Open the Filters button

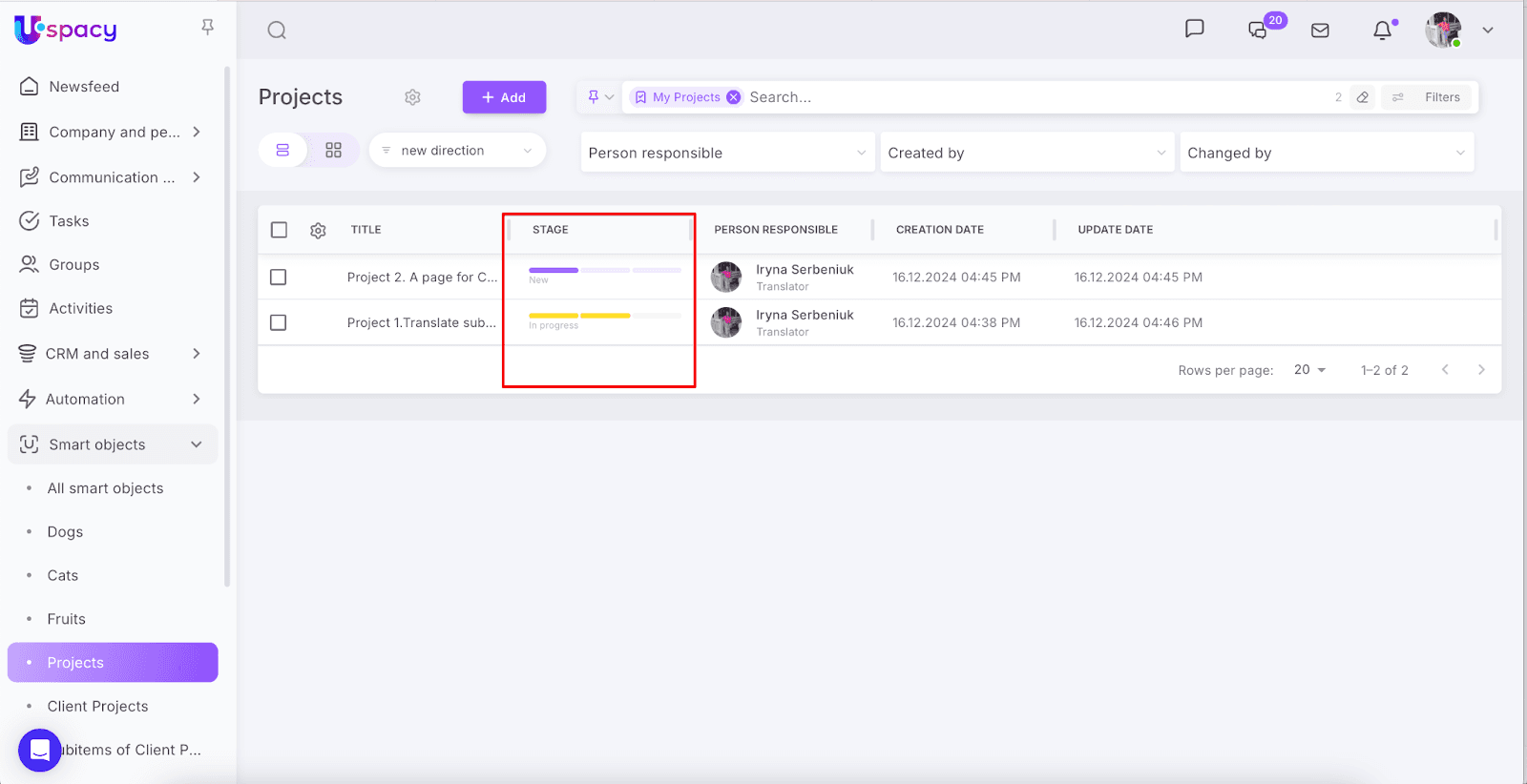[1430, 97]
